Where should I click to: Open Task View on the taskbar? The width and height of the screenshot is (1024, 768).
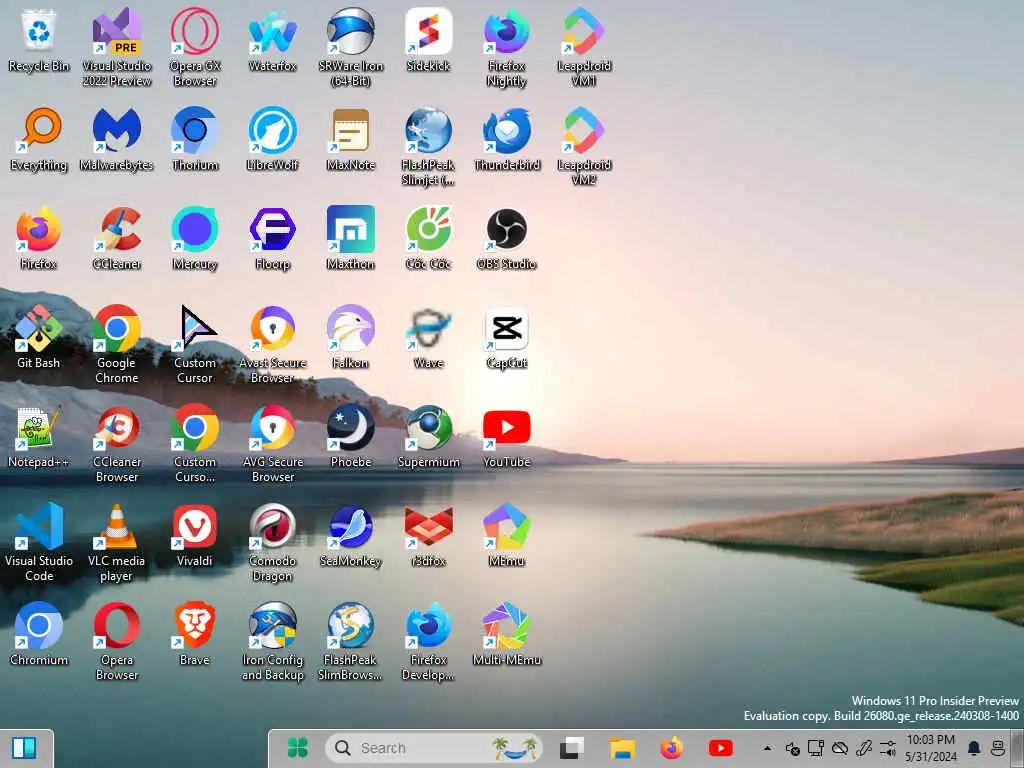(x=572, y=748)
